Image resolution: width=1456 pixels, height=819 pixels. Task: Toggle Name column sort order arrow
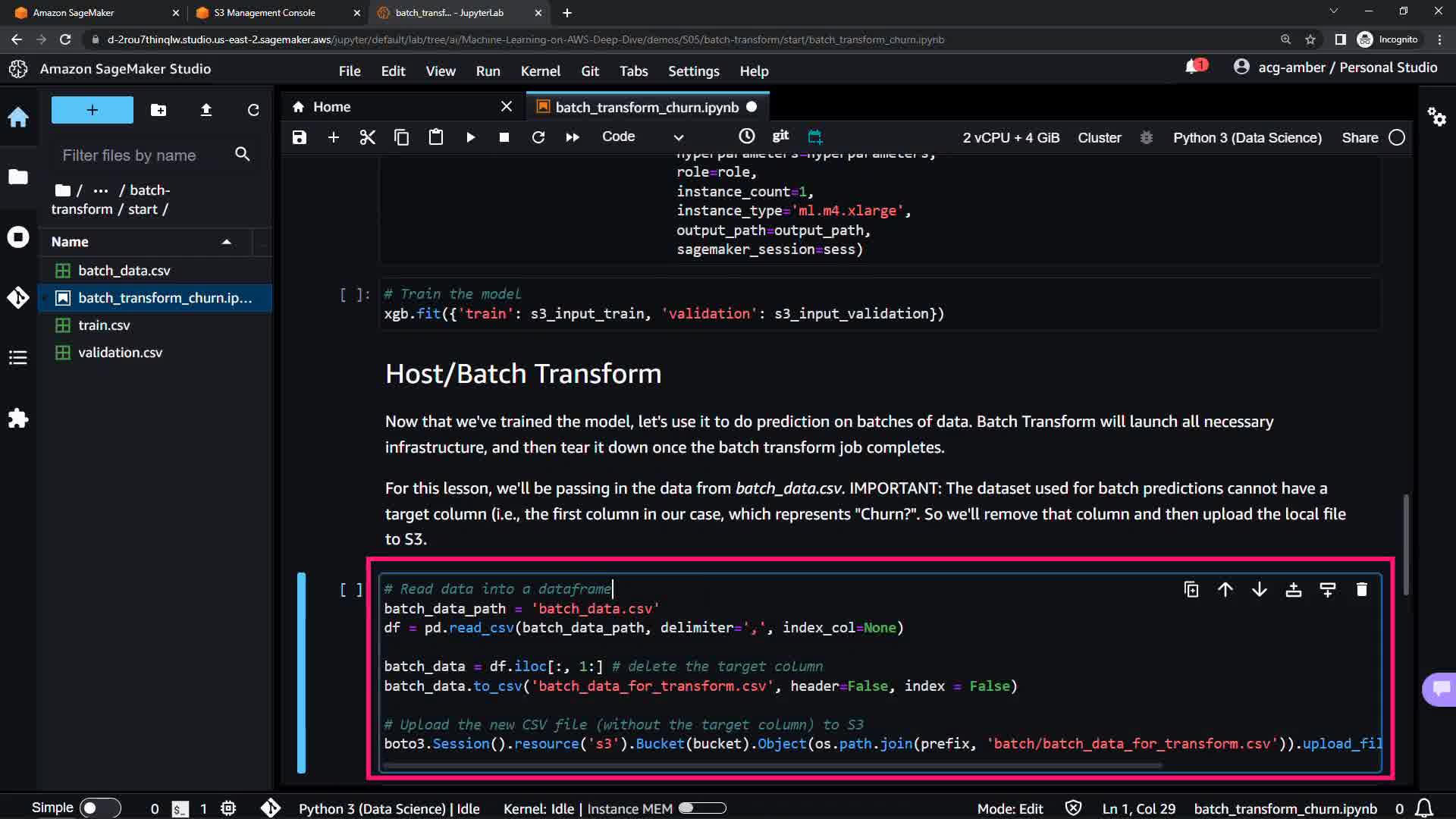point(226,242)
